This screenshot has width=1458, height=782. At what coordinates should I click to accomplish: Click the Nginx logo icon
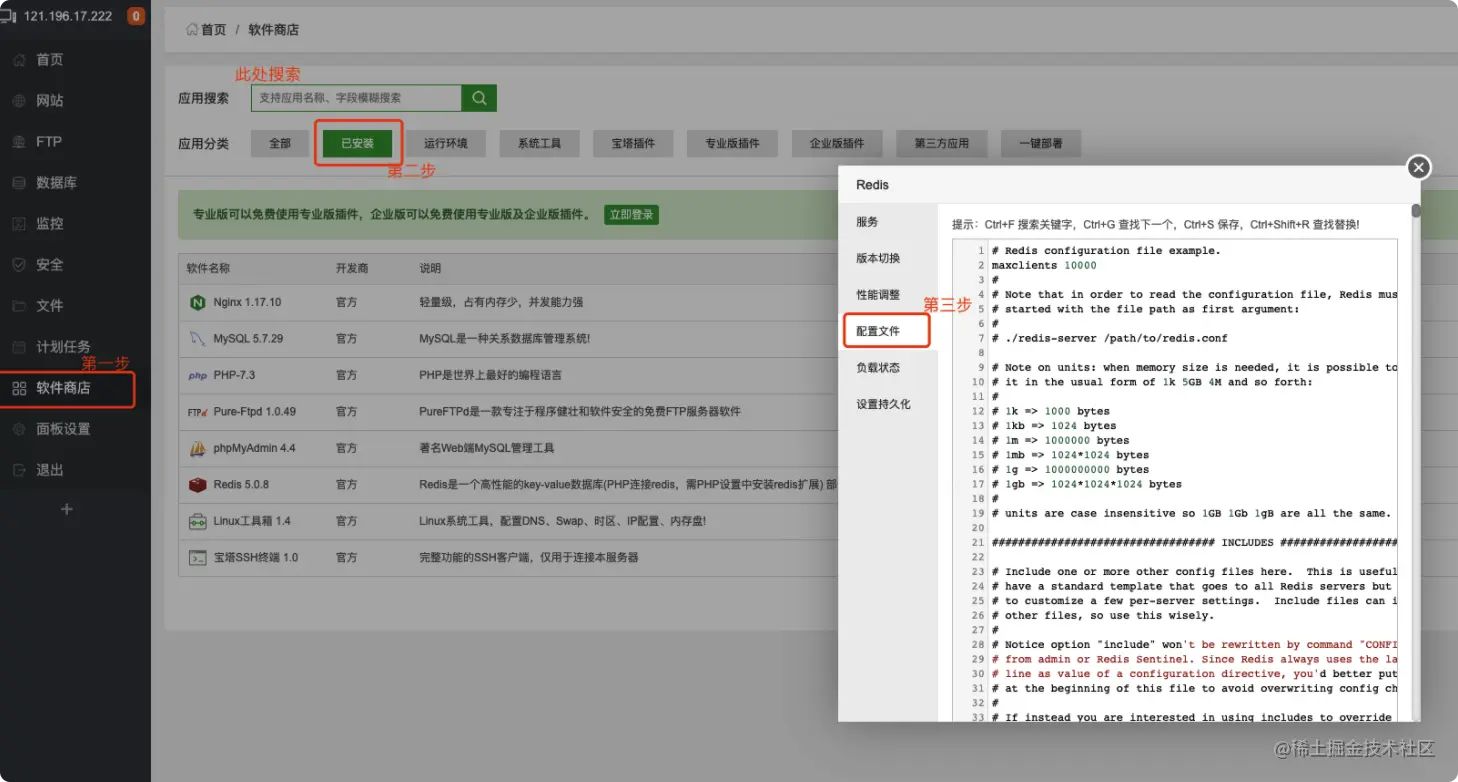click(x=197, y=302)
